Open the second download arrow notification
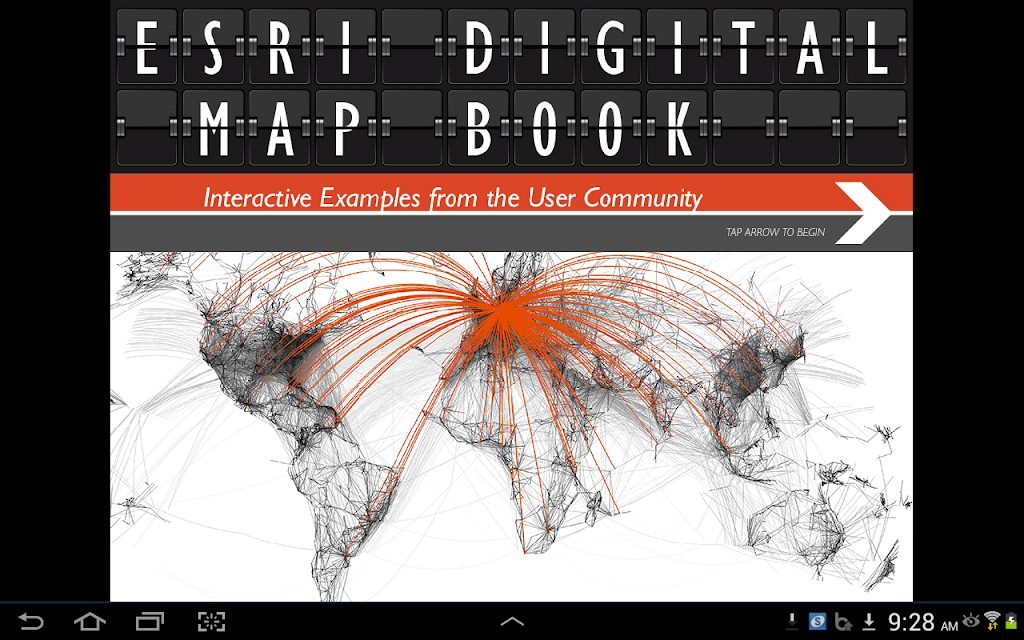The width and height of the screenshot is (1024, 640). click(869, 621)
